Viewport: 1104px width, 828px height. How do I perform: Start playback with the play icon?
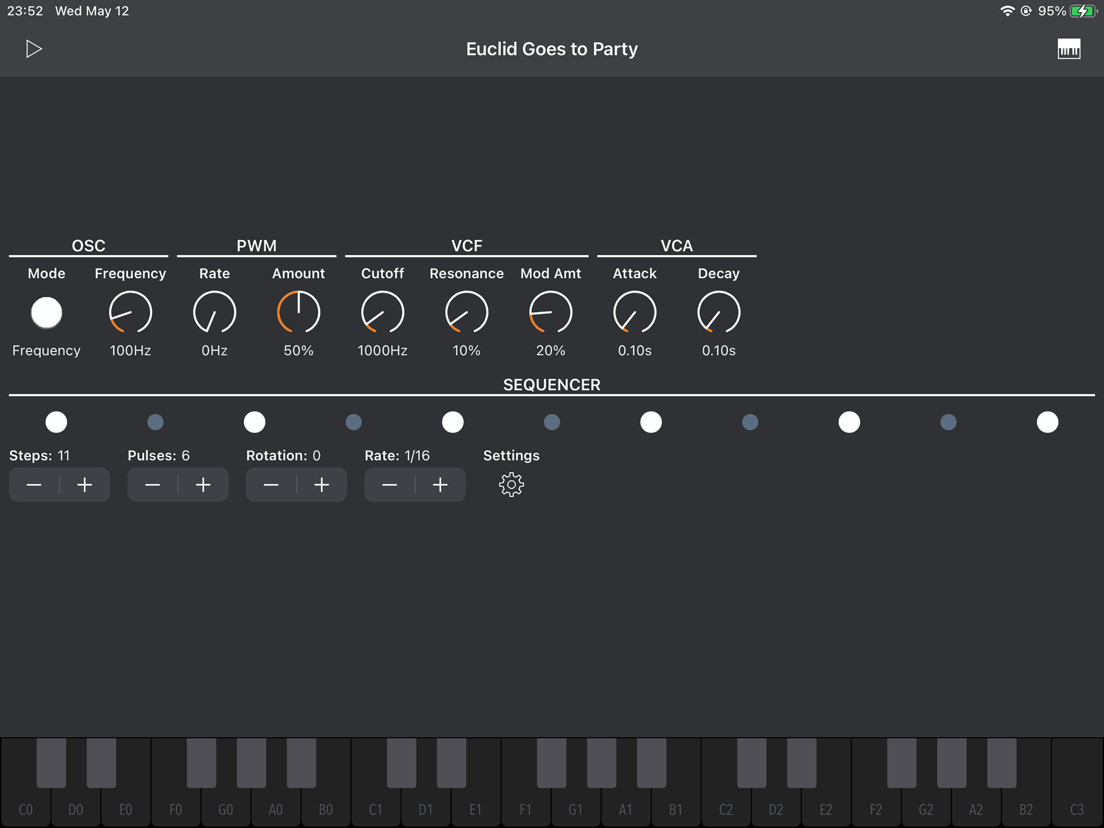[x=34, y=49]
